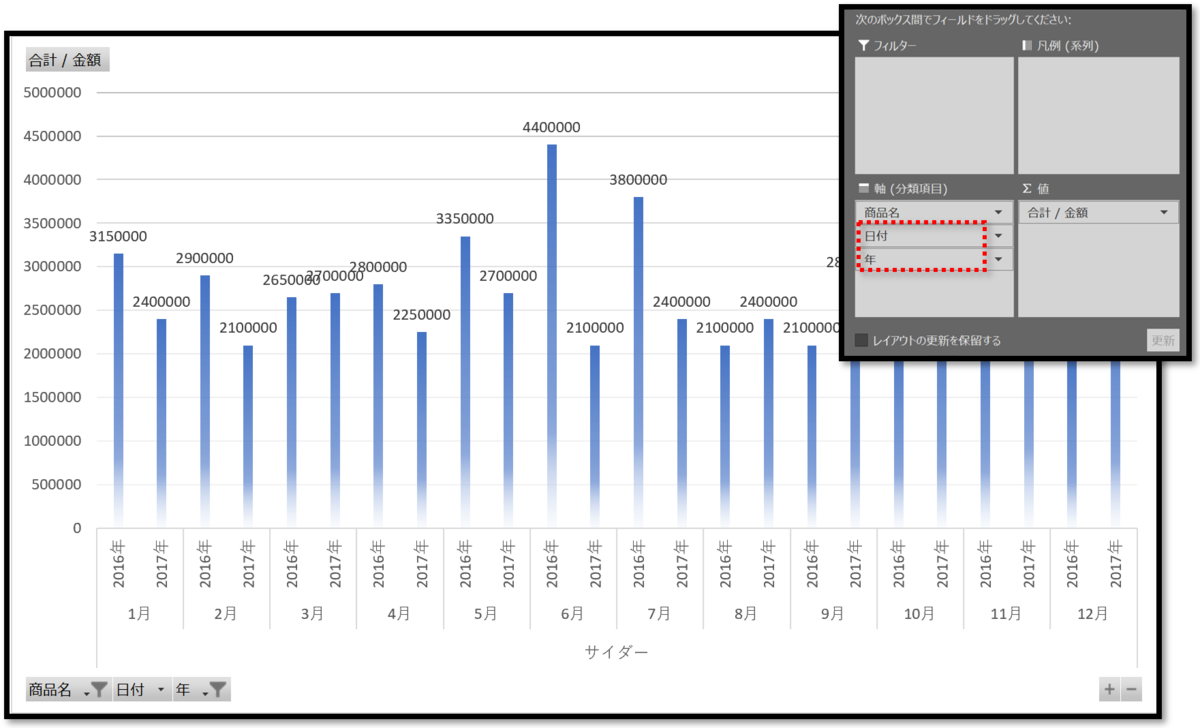1200x728 pixels.
Task: Click the 2250000 data label
Action: (x=421, y=314)
